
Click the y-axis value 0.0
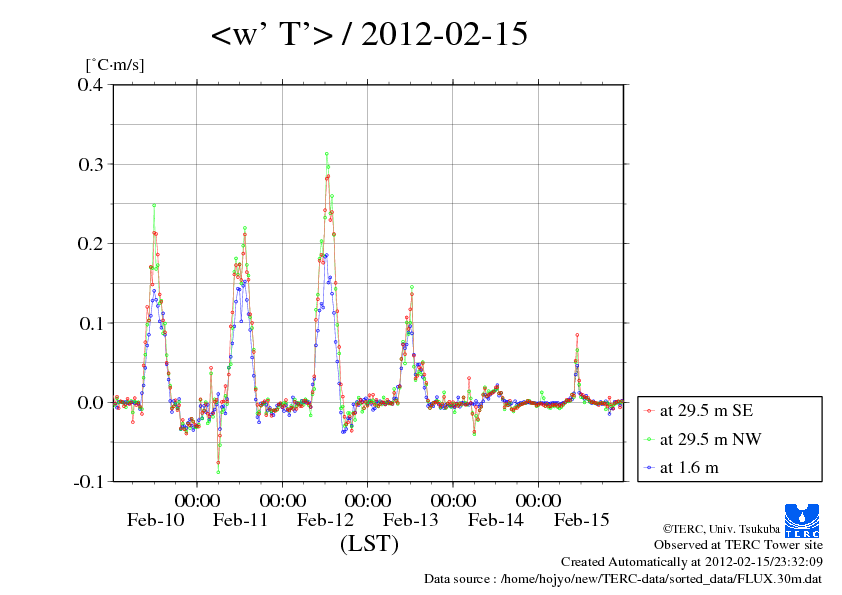pyautogui.click(x=90, y=402)
